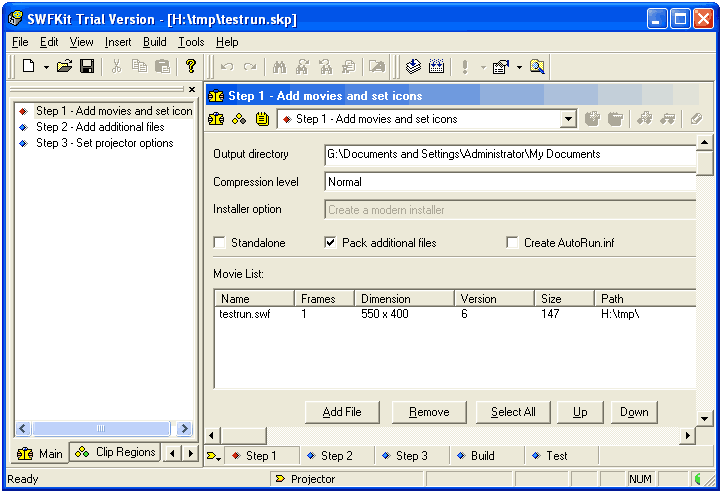Open the File menu

[20, 42]
